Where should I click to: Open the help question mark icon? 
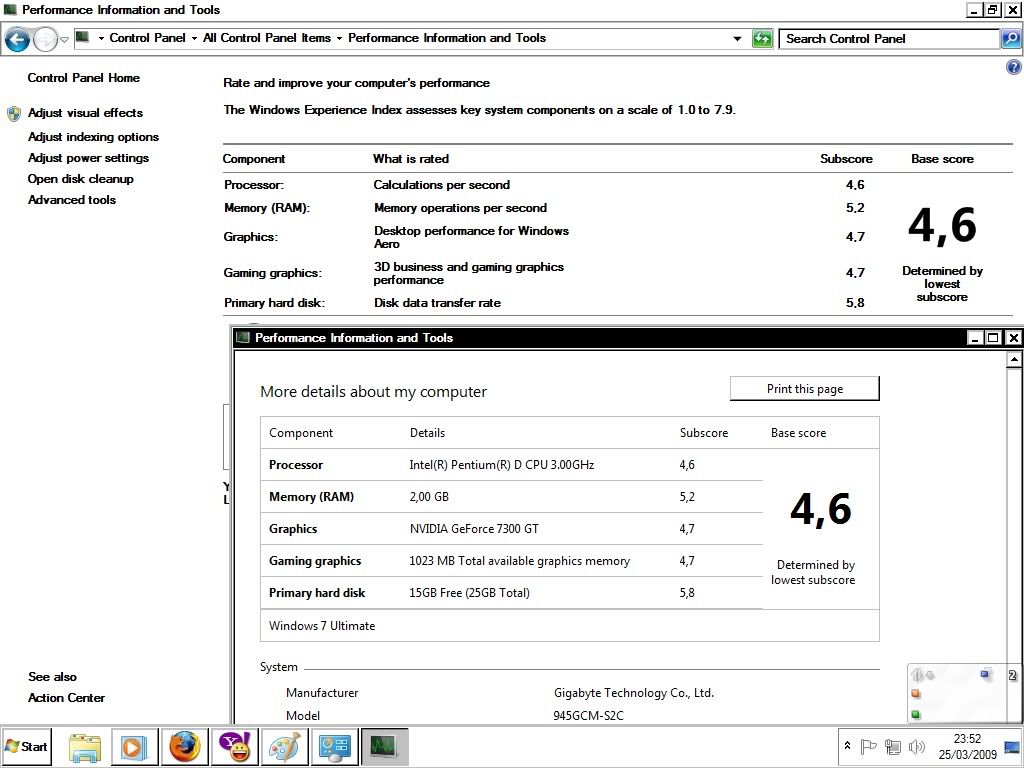coord(1013,67)
